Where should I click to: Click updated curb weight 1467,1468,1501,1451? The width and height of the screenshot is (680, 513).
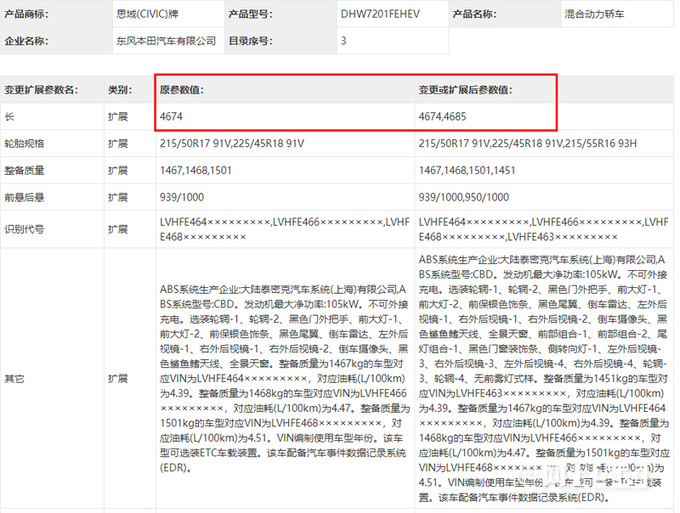click(x=467, y=170)
